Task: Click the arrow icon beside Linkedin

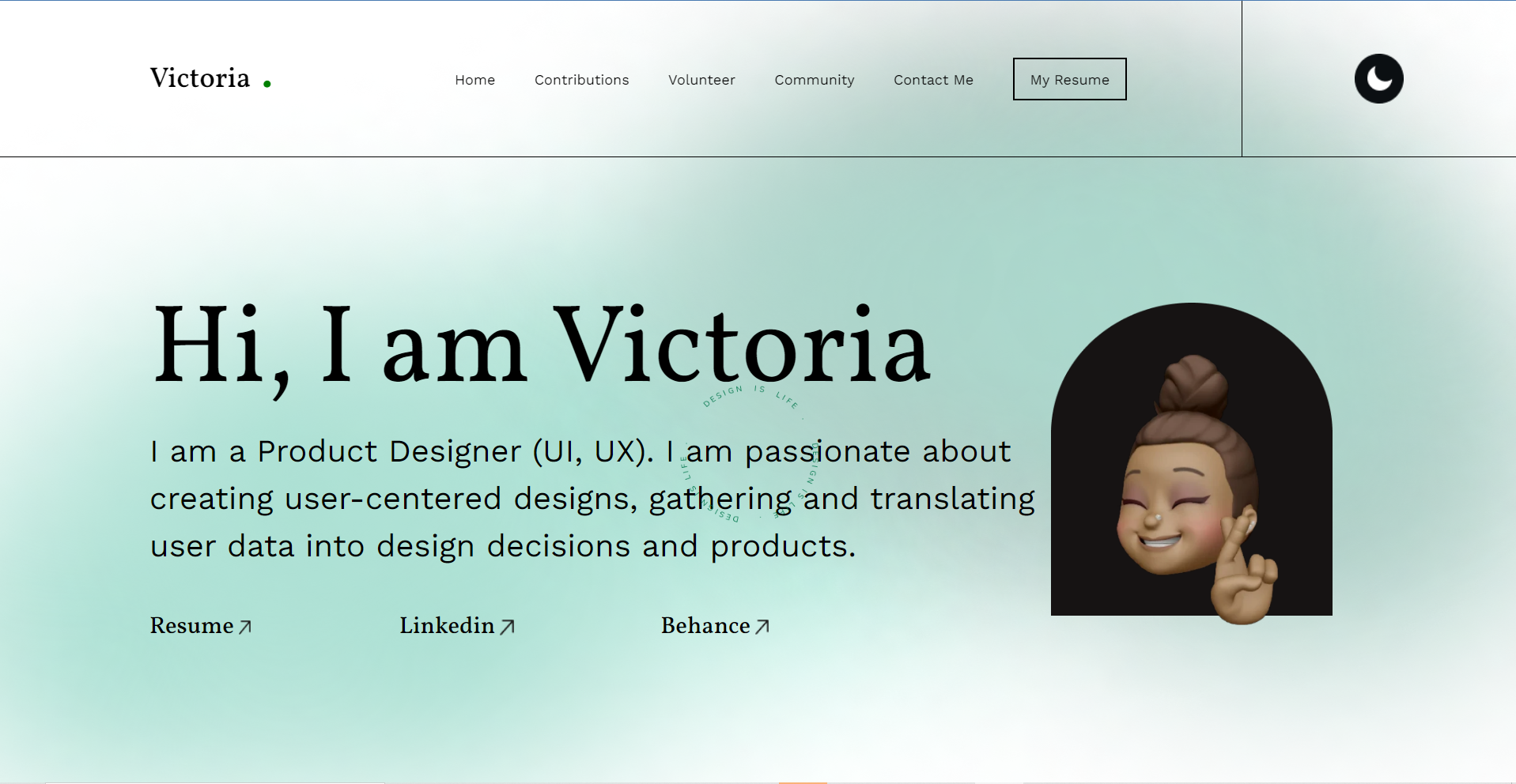Action: click(x=507, y=625)
